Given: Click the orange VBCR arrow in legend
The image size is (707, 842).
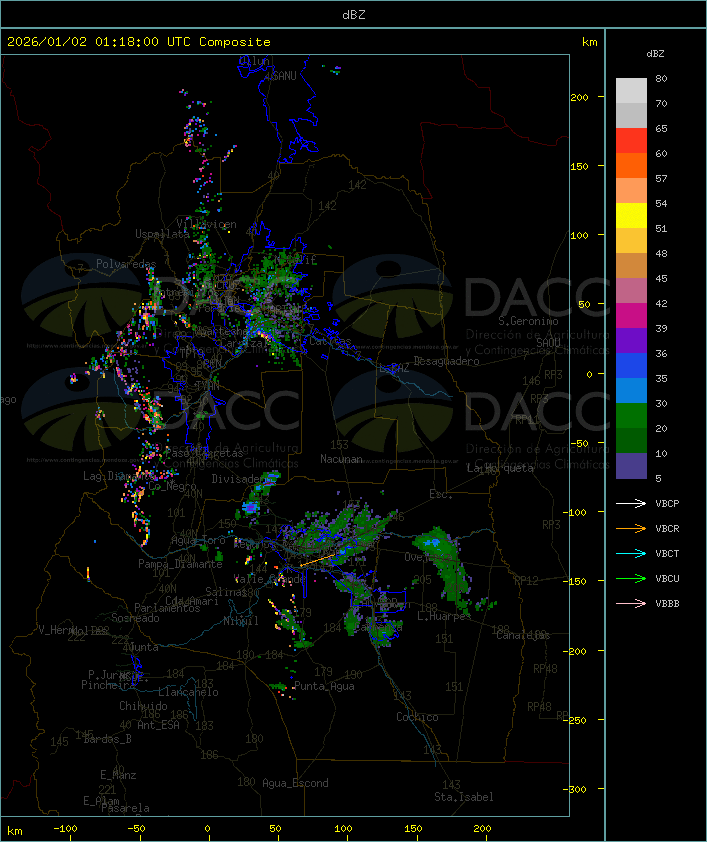Looking at the screenshot, I should point(631,528).
